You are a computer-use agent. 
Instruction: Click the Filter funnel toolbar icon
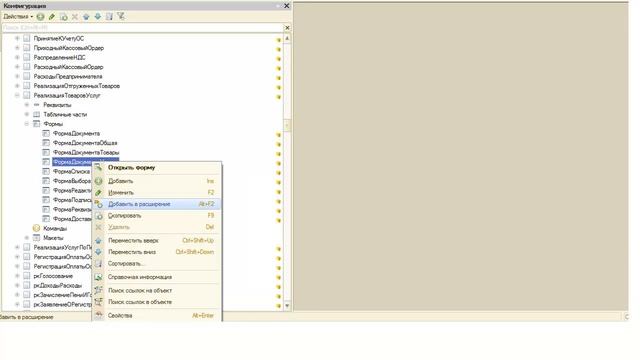coord(121,17)
